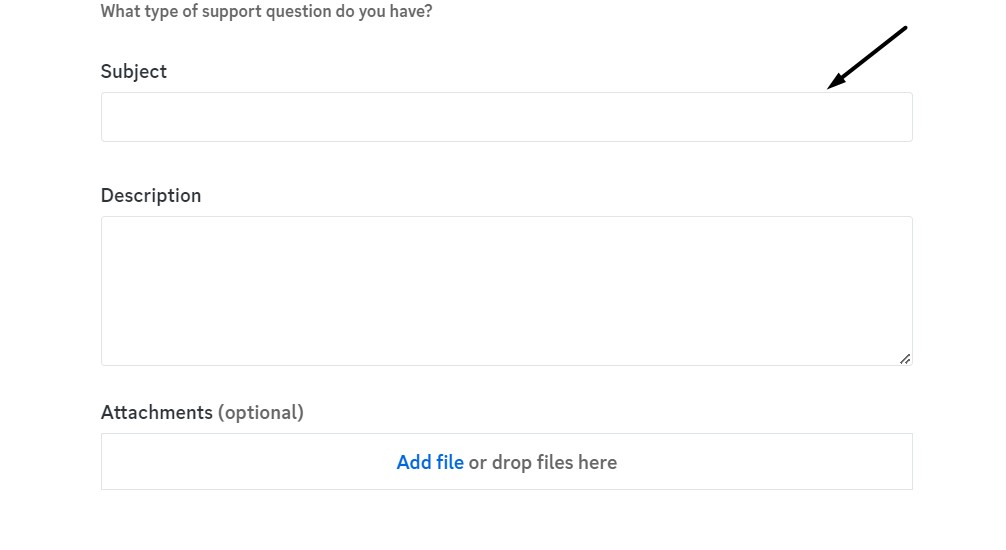Screen dimensions: 1006x550
Task: Click the "What type of support question" text
Action: coord(266,13)
